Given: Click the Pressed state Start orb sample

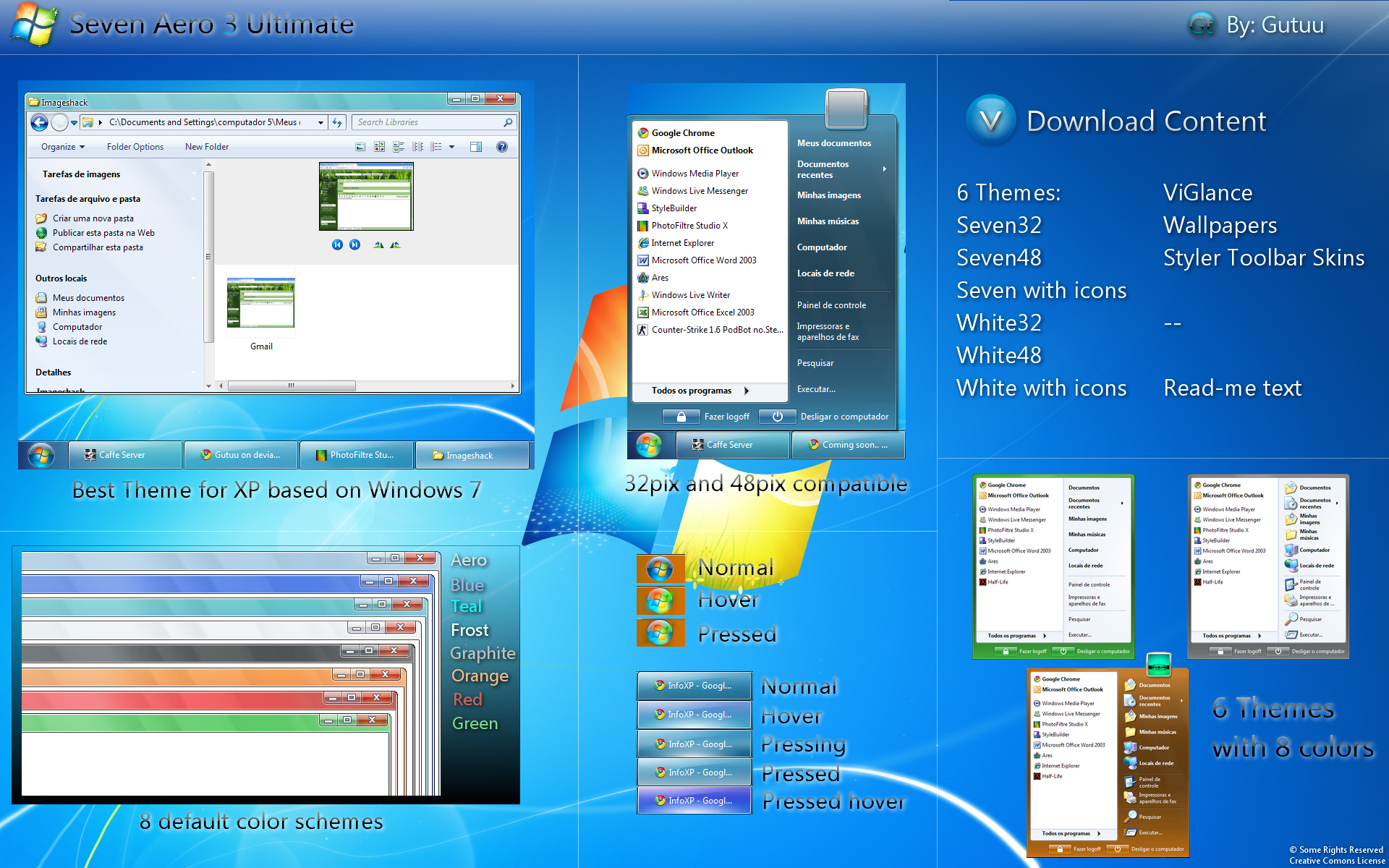Looking at the screenshot, I should 660,633.
